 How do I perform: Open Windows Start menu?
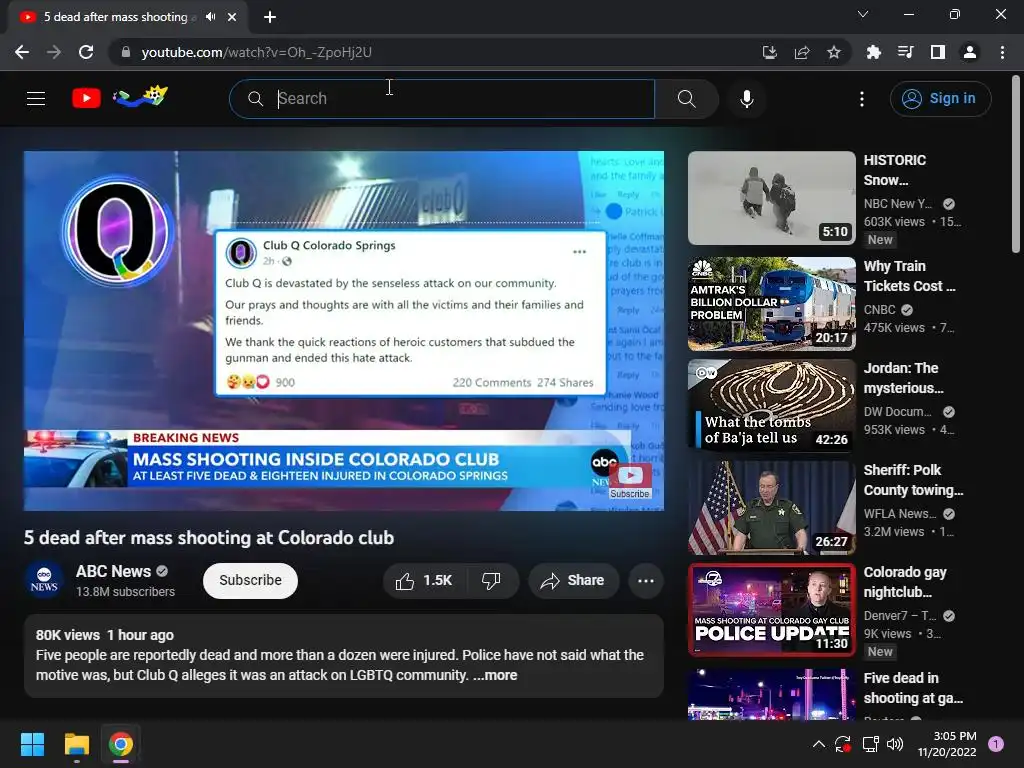(32, 744)
